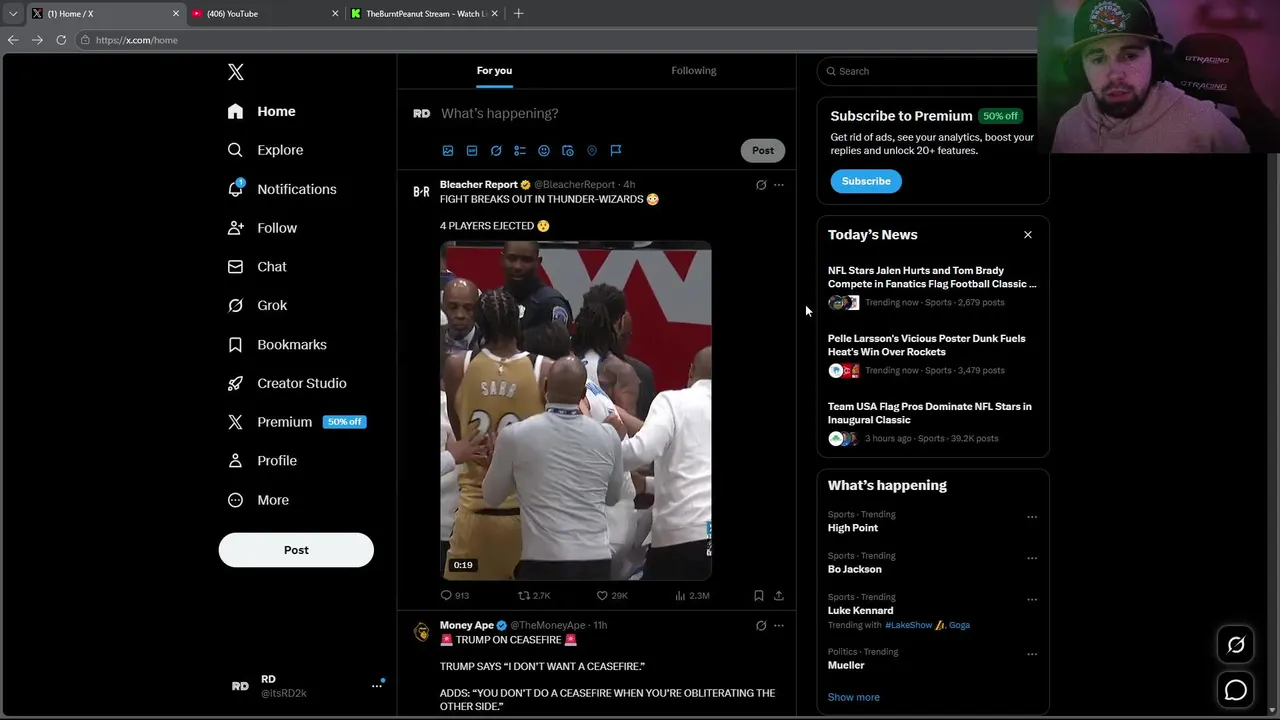This screenshot has height=720, width=1280.
Task: Open Notifications in the sidebar
Action: click(x=283, y=189)
